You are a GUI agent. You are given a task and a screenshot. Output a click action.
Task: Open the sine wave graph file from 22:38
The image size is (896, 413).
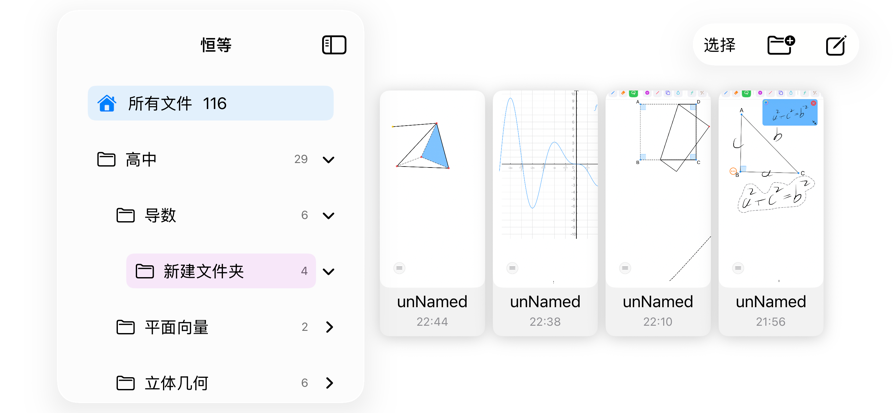click(545, 213)
